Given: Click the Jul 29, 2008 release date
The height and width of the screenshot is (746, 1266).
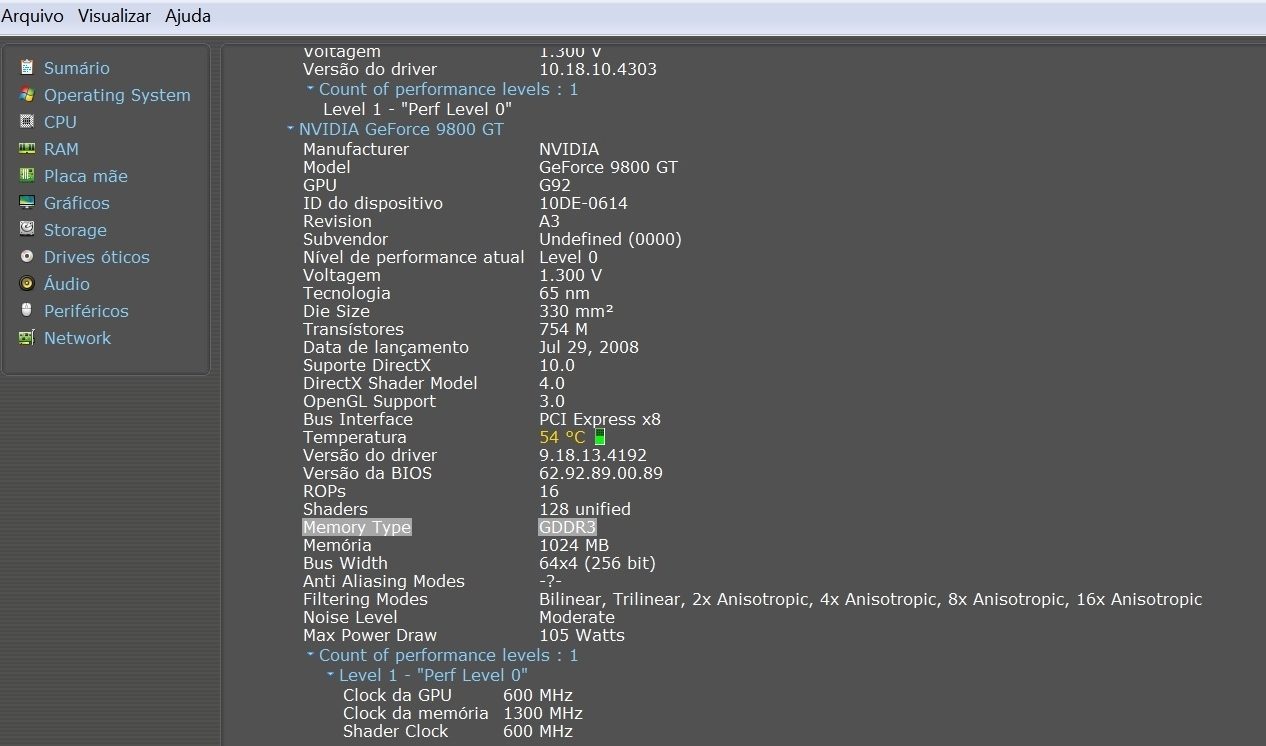Looking at the screenshot, I should [x=589, y=347].
